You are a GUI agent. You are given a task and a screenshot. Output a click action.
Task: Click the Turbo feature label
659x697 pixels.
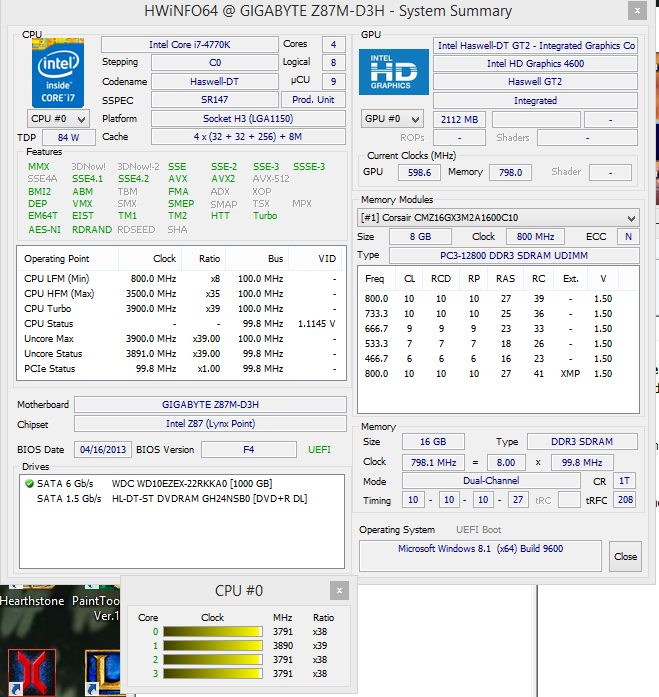265,216
